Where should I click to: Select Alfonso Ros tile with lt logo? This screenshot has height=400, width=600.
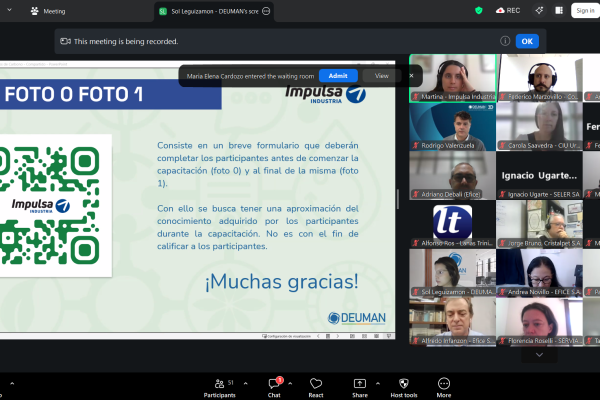pos(453,224)
